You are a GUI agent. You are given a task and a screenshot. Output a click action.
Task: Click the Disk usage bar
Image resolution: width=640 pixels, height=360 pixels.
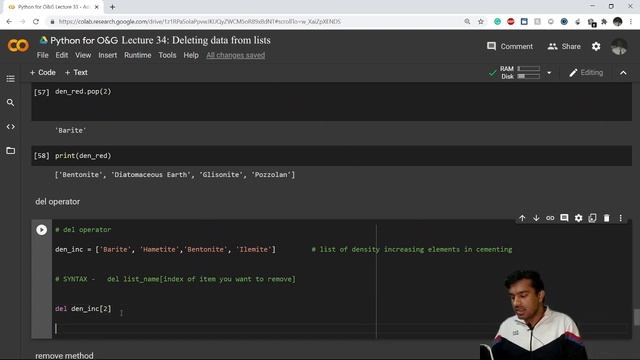click(529, 76)
